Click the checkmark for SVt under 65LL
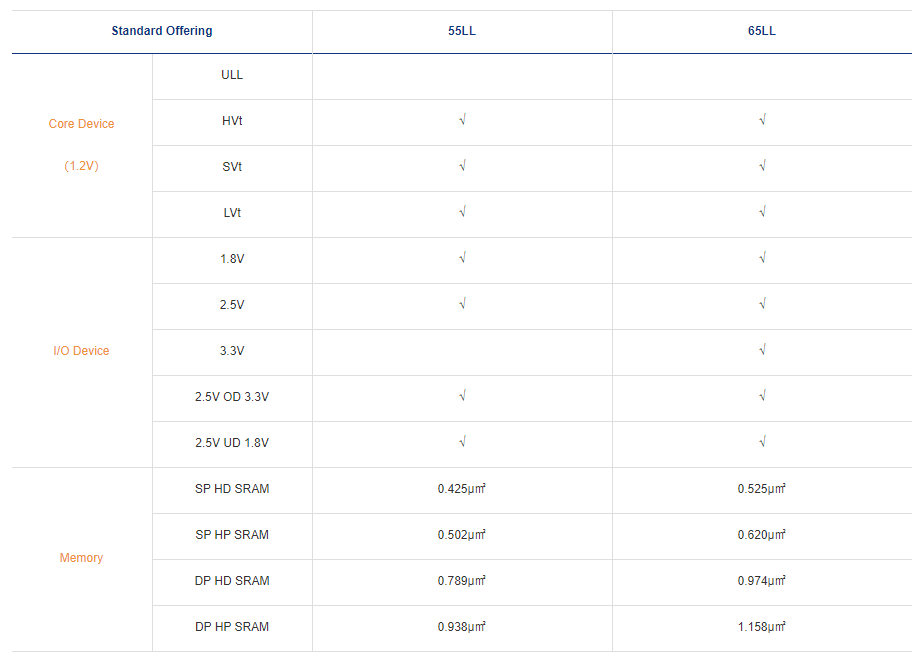 pyautogui.click(x=762, y=166)
